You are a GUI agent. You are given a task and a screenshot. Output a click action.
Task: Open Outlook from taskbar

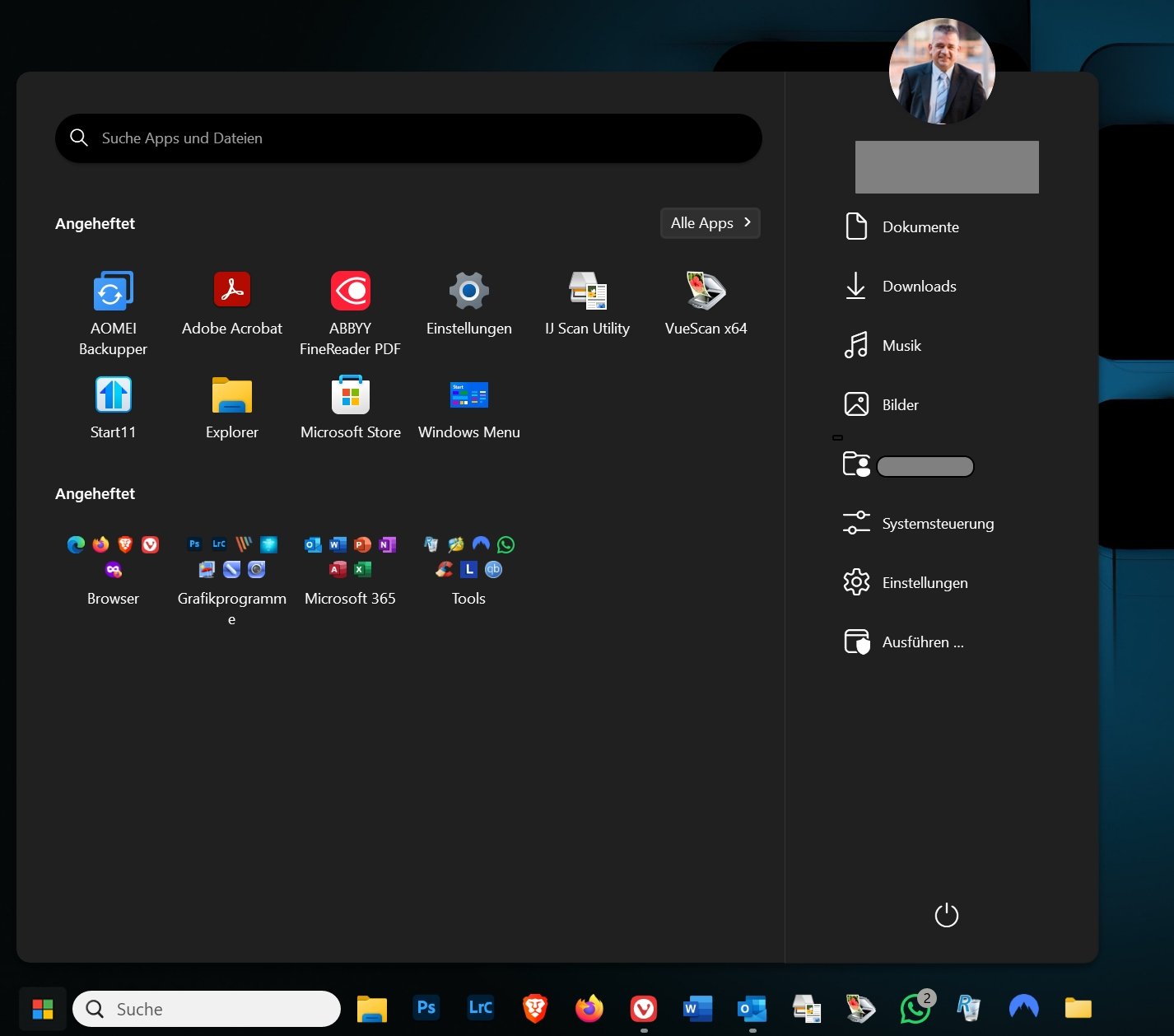752,1008
